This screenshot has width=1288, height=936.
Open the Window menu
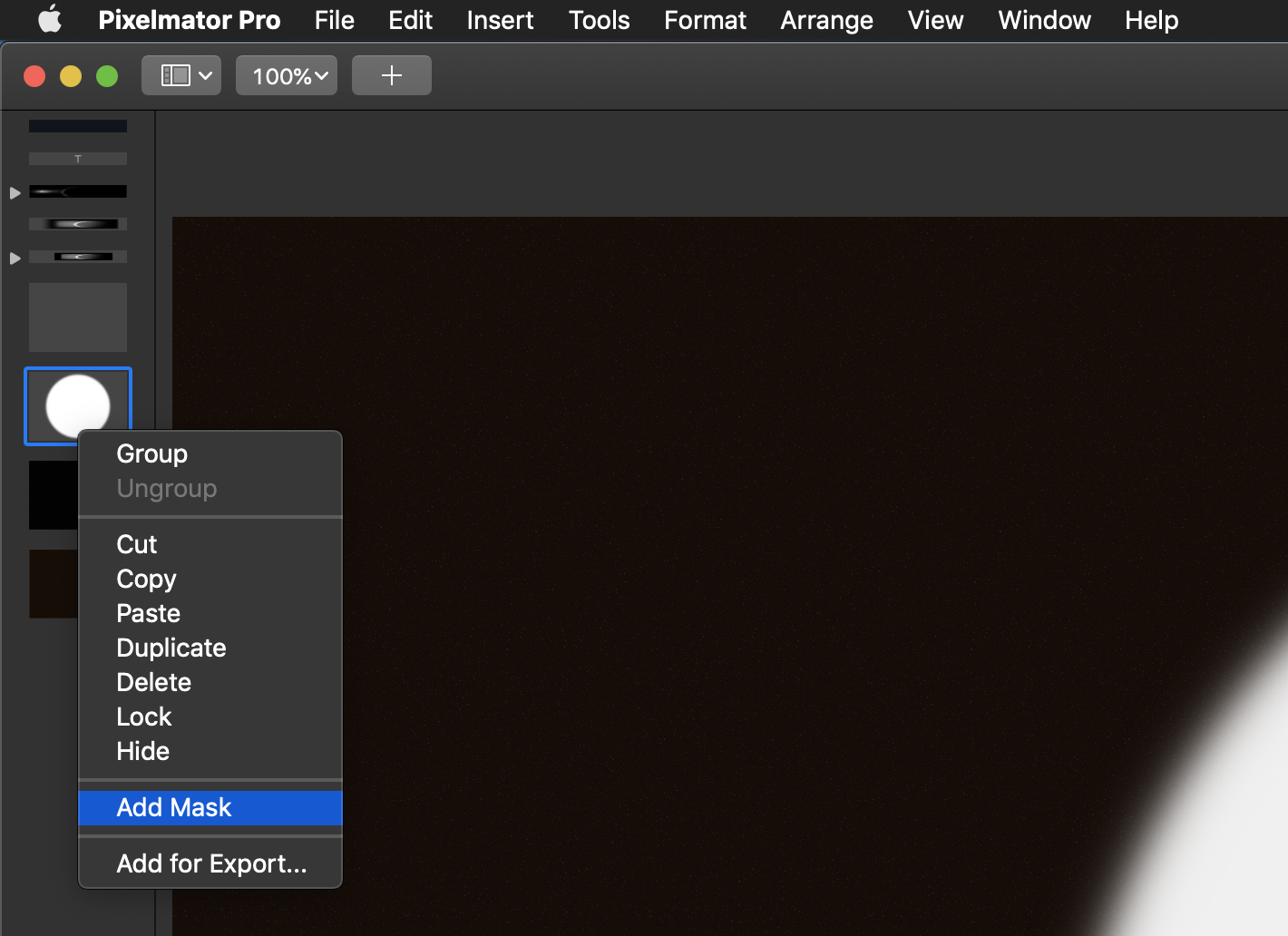1044,20
